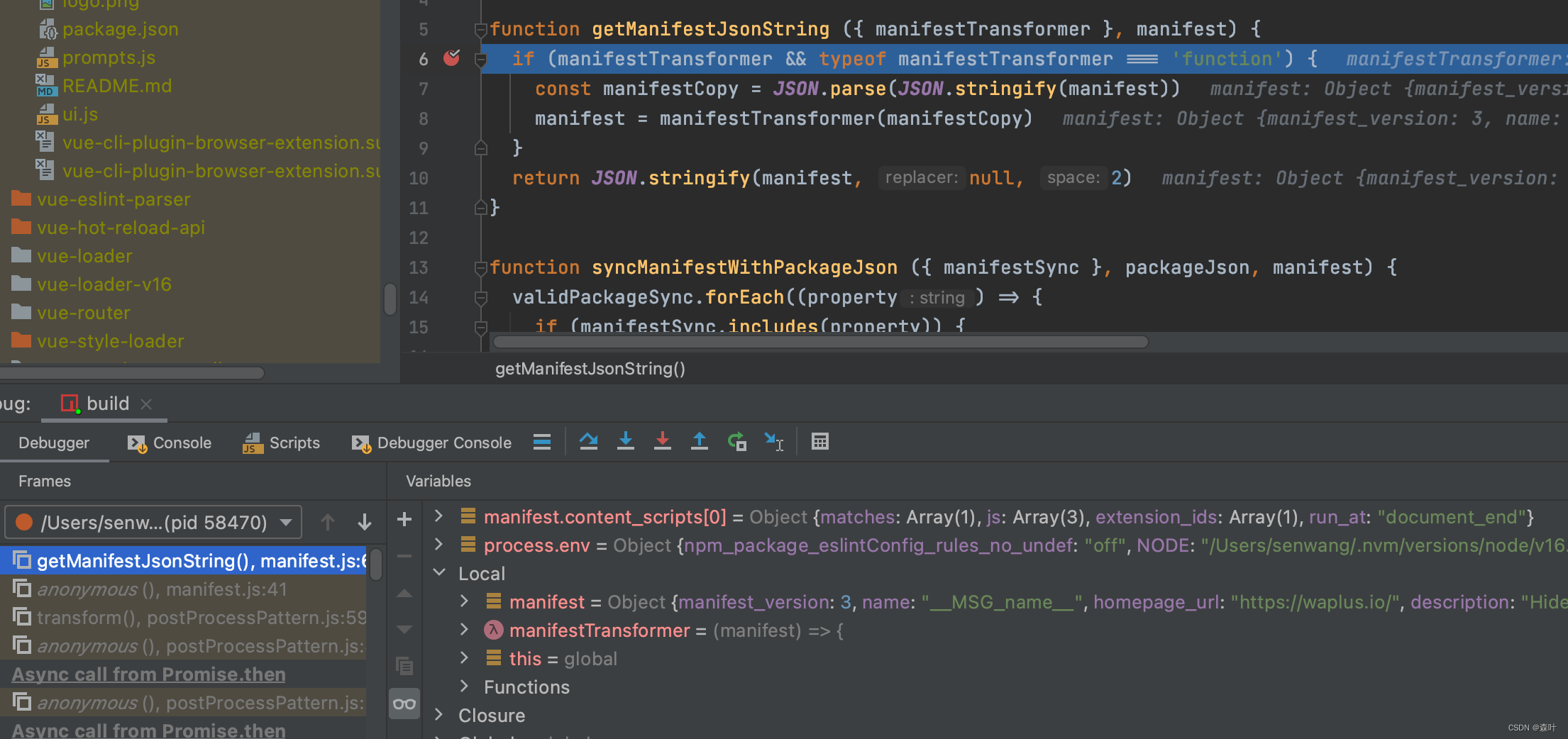
Task: Click the project tree horizontal scrollbar
Action: (x=132, y=372)
